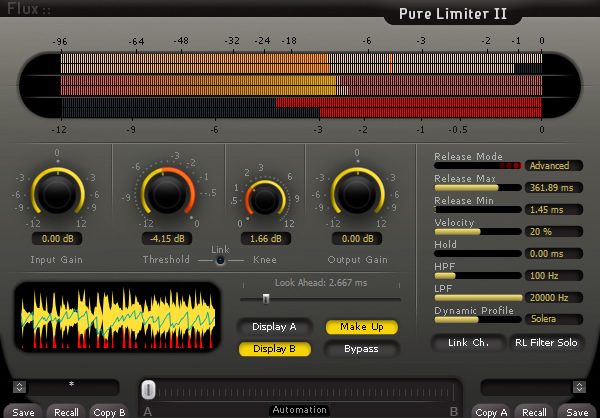Screen dimensions: 600x418
Task: Click the Flux logo in top-left corner
Action: 25,8
